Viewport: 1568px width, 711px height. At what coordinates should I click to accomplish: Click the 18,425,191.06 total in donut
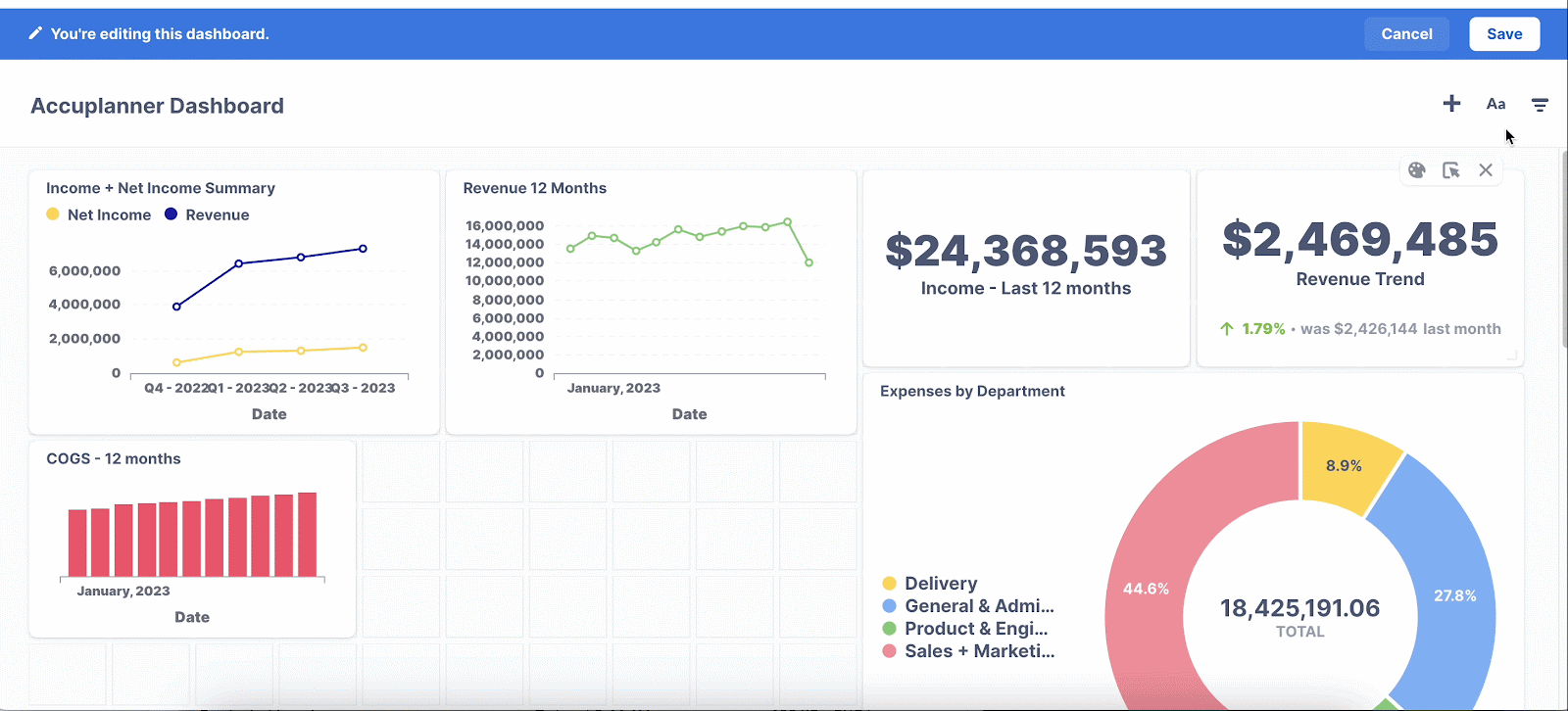[1299, 608]
